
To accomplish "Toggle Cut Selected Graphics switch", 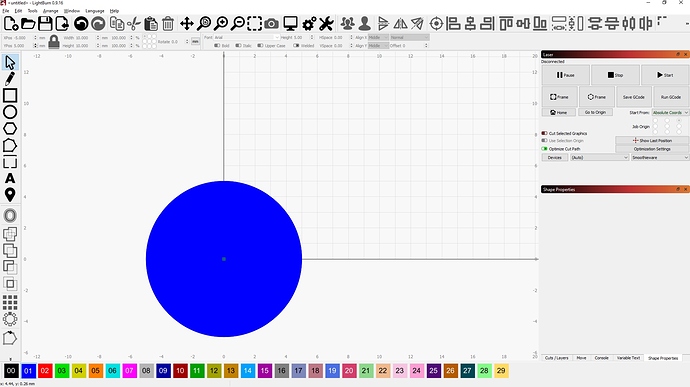I will click(544, 133).
